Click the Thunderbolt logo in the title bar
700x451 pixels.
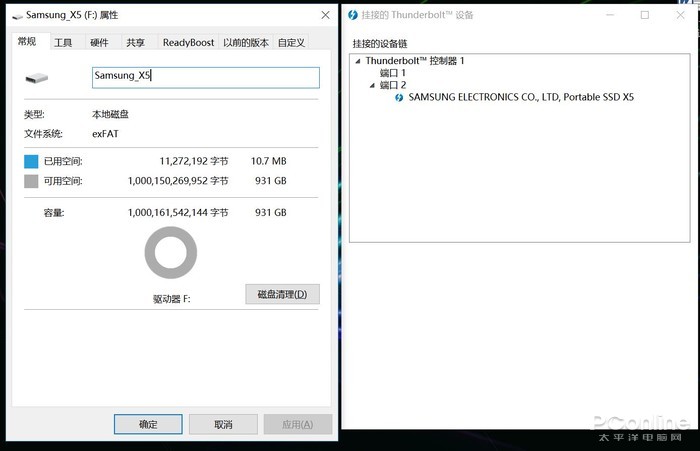click(x=353, y=15)
